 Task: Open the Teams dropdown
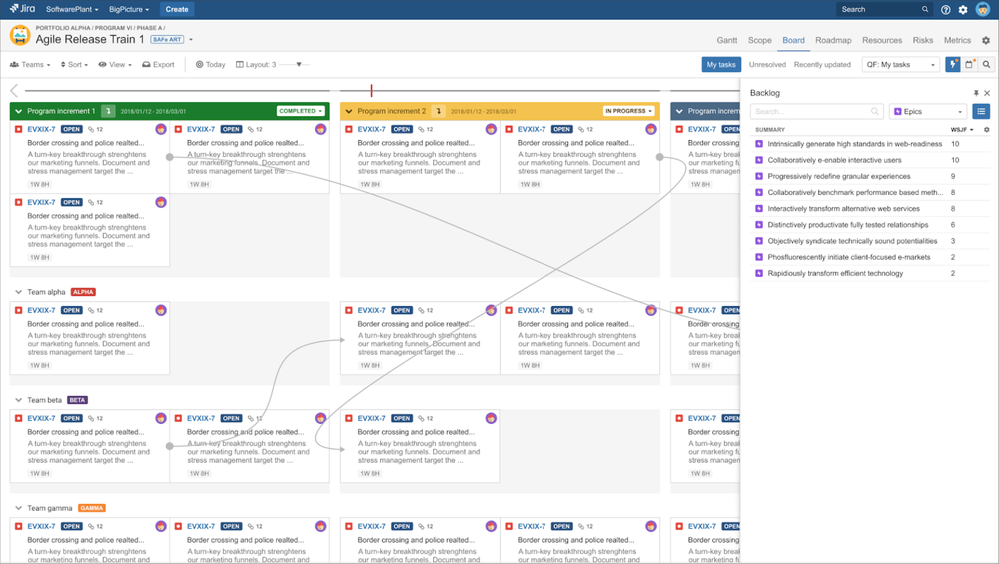tap(31, 64)
